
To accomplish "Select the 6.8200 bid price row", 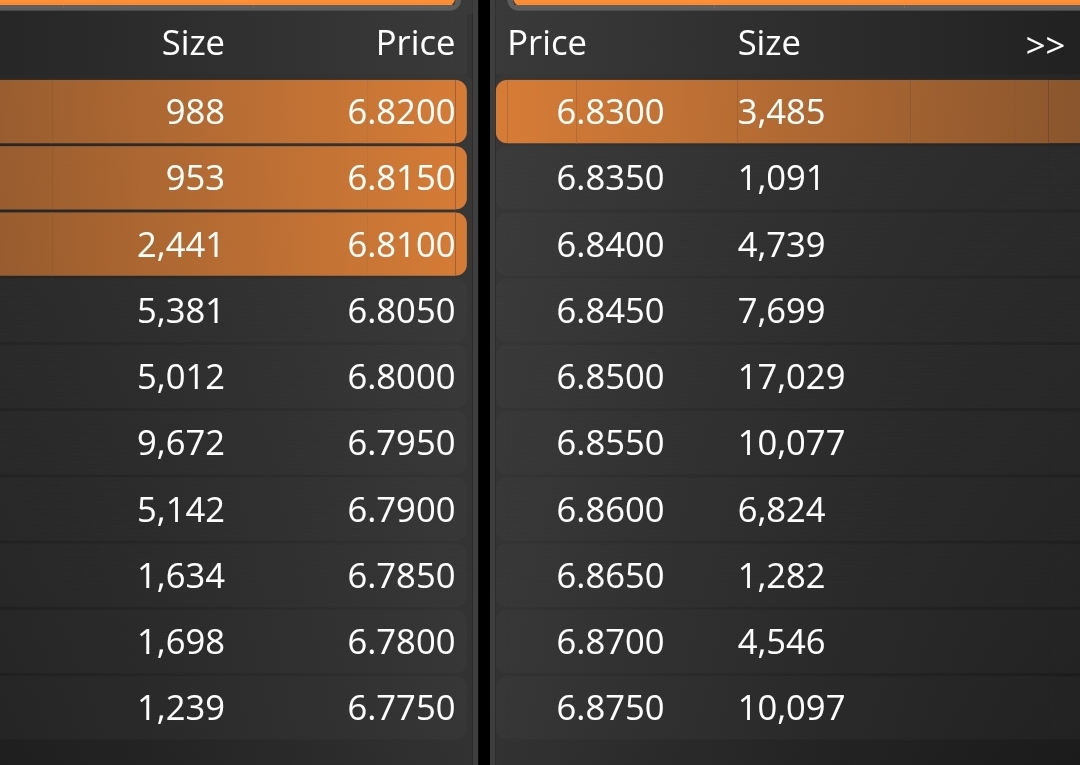I will [x=233, y=112].
